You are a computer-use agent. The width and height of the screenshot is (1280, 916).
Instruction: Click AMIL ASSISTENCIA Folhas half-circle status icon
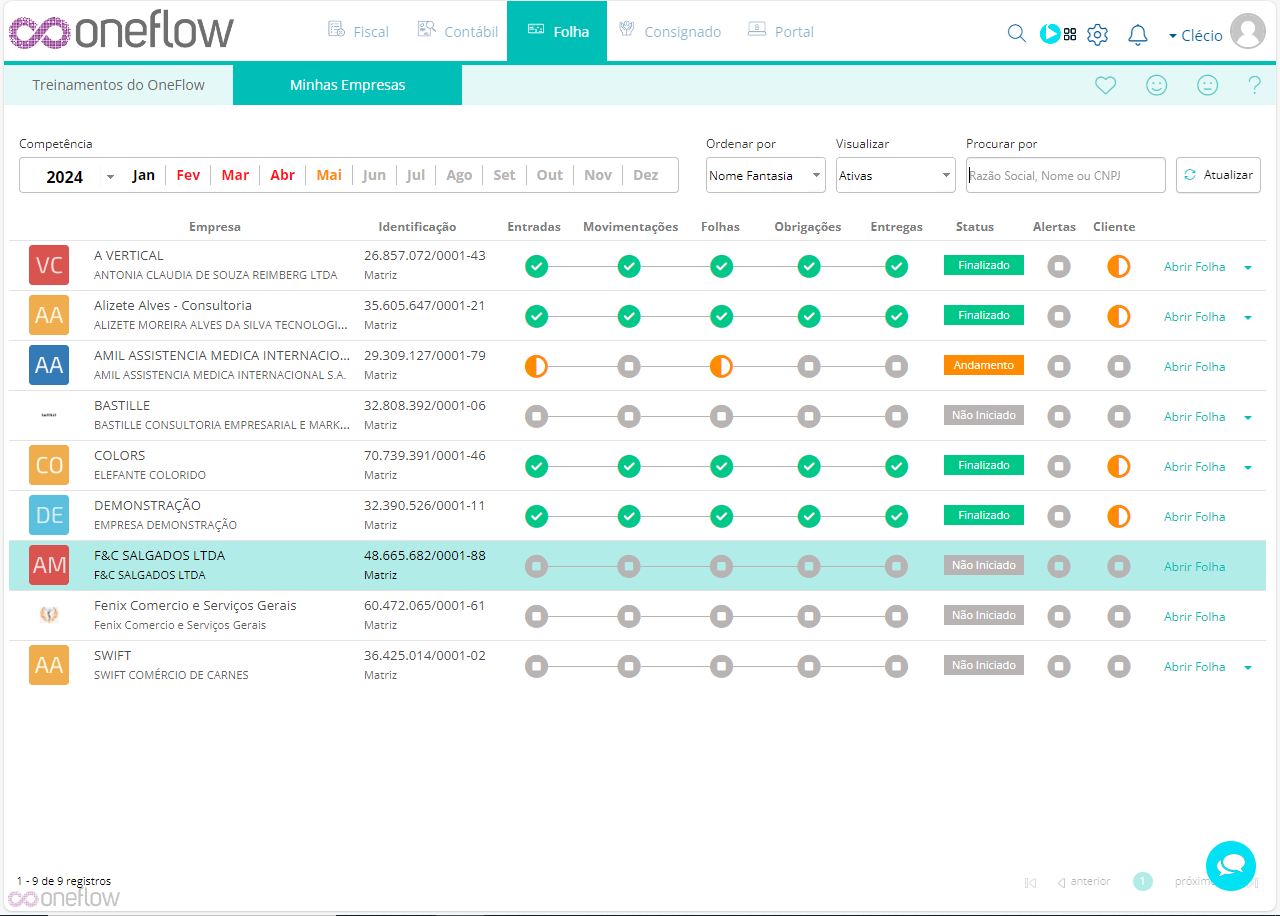(x=721, y=366)
